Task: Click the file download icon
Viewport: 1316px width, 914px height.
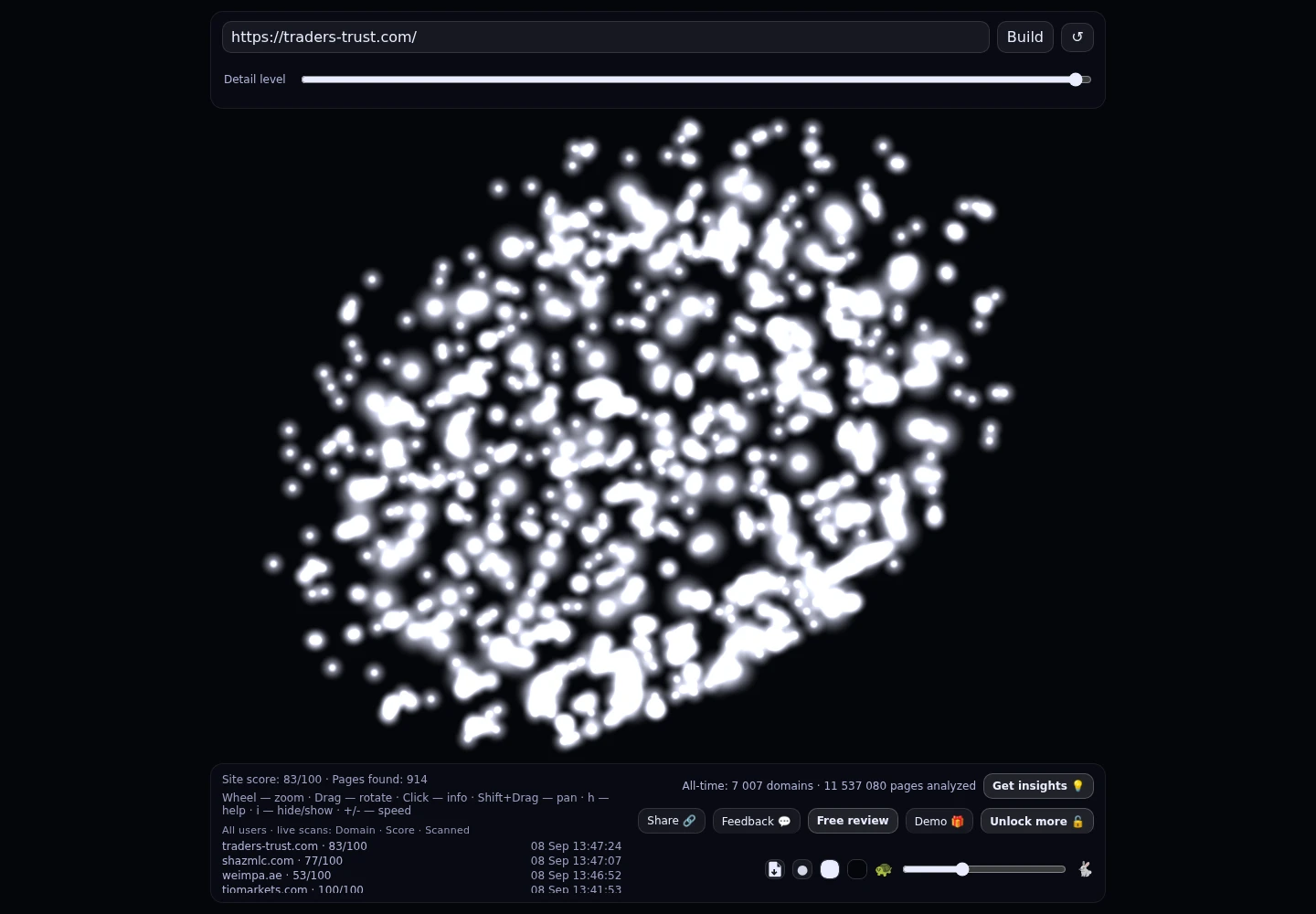Action: (775, 869)
